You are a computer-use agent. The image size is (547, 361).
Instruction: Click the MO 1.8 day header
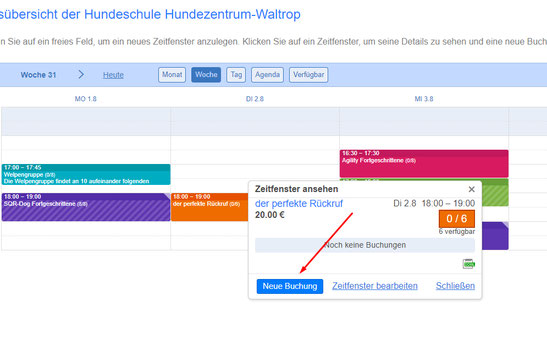pyautogui.click(x=85, y=99)
